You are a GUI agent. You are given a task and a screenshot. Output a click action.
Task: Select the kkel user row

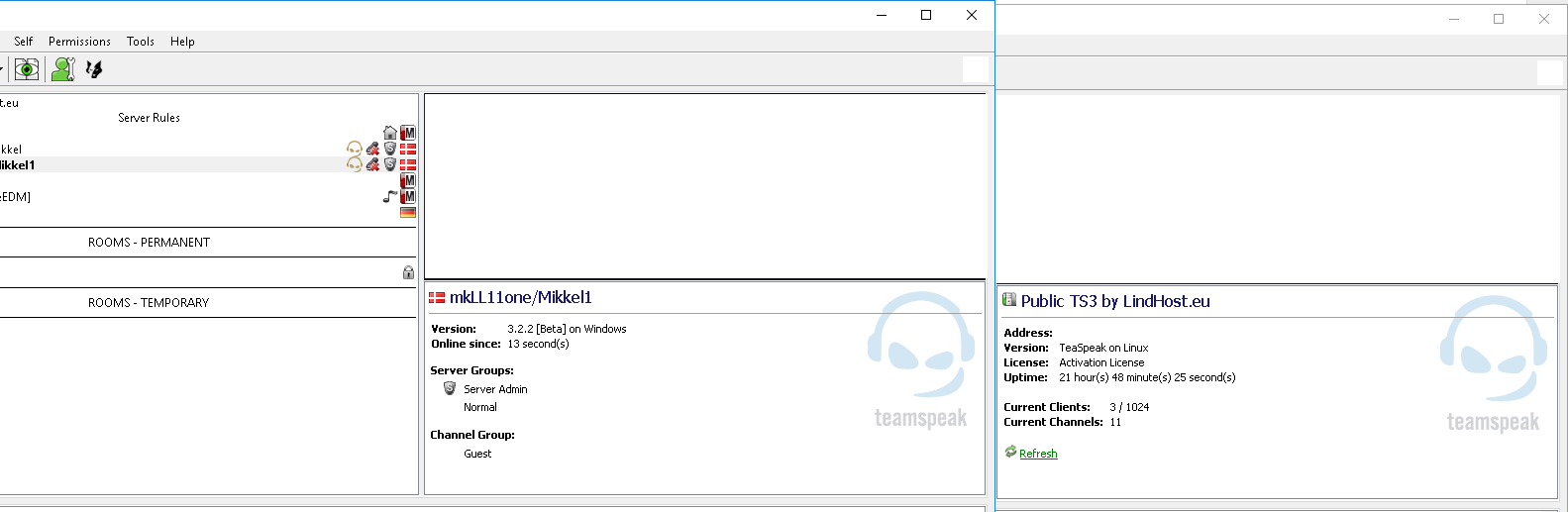(208, 149)
